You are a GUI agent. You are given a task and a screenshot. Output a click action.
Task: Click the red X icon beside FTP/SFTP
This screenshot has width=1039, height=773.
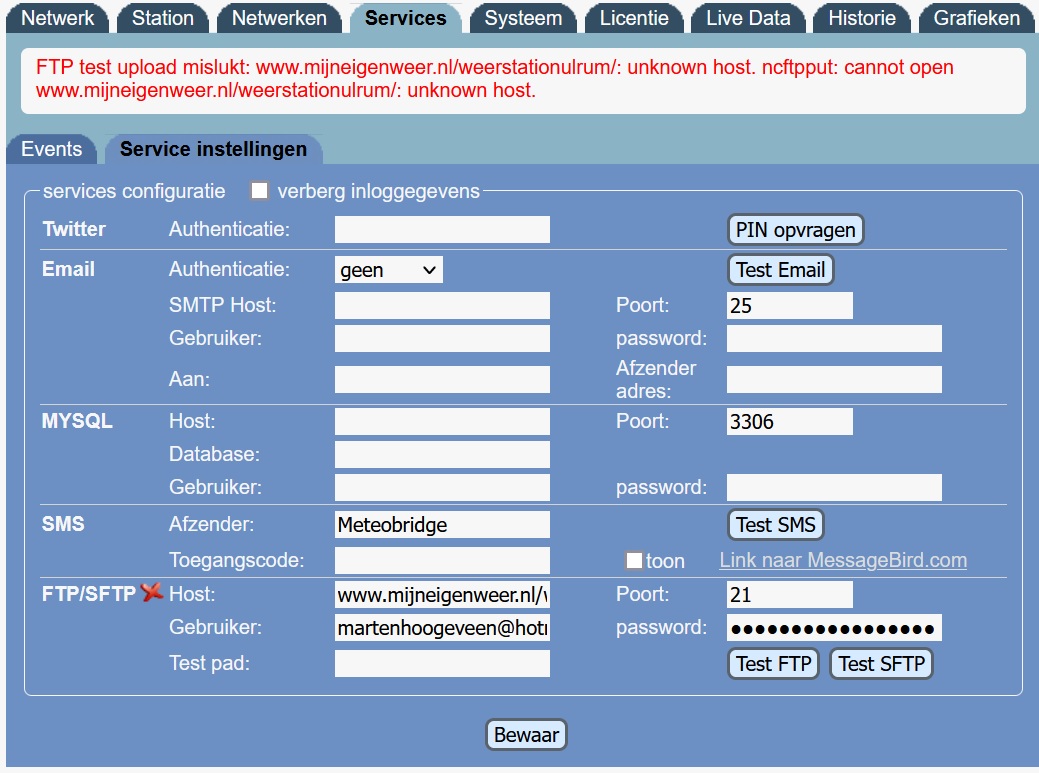pos(152,593)
